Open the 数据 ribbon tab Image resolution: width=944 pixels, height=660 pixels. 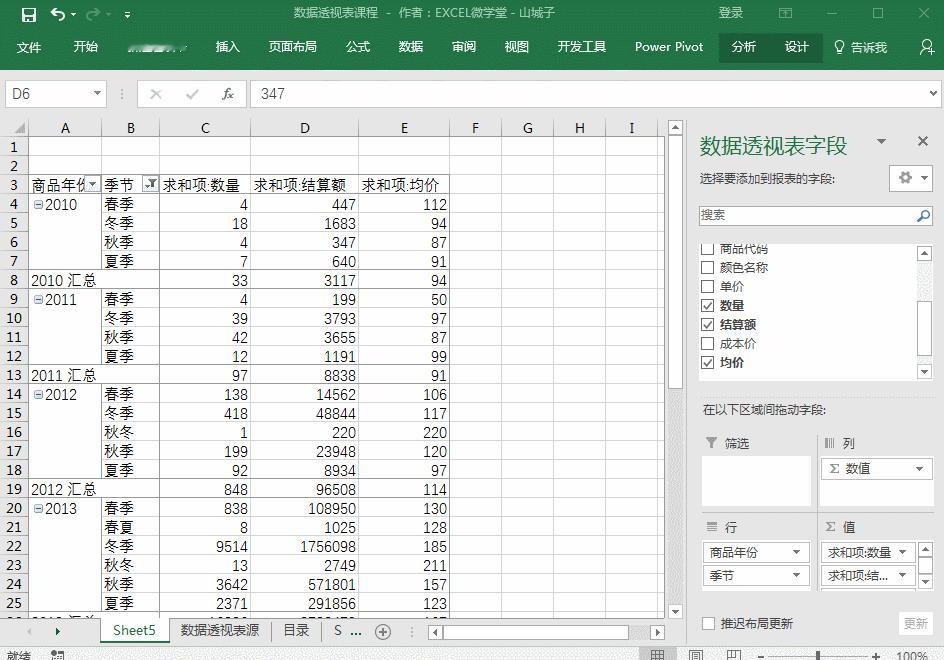(411, 47)
